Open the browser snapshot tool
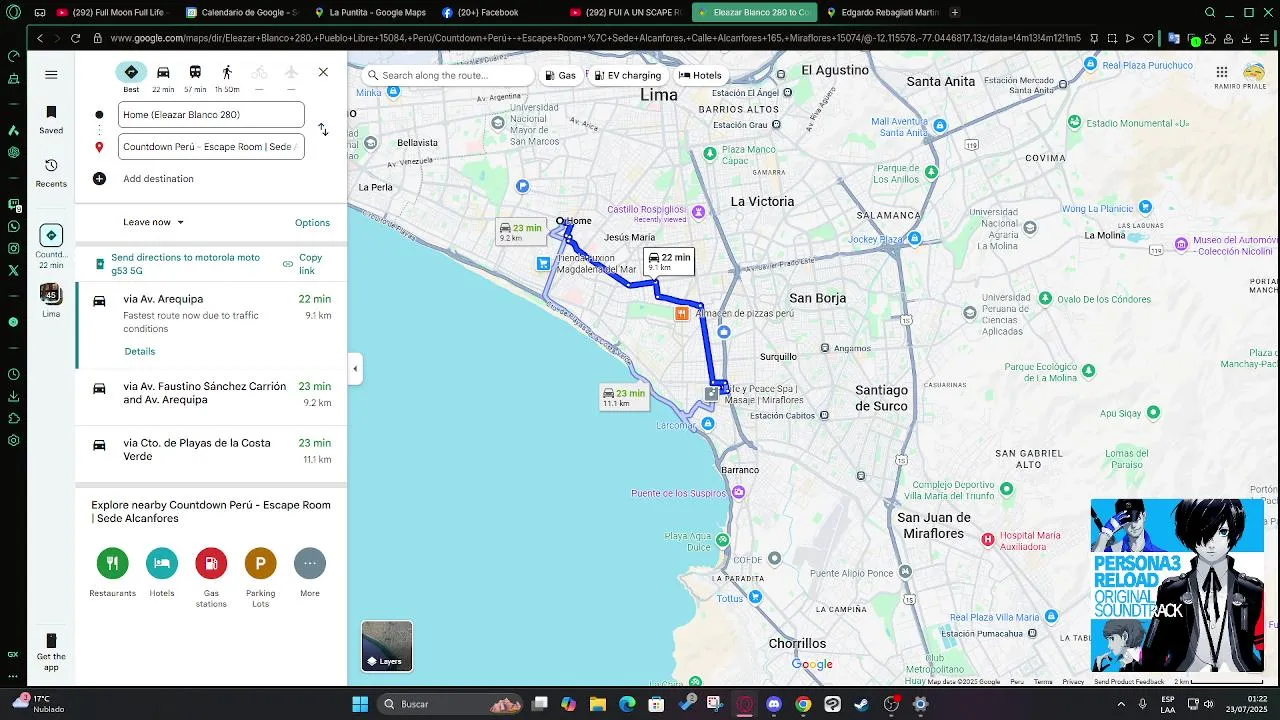Viewport: 1280px width, 720px height. [x=1112, y=38]
